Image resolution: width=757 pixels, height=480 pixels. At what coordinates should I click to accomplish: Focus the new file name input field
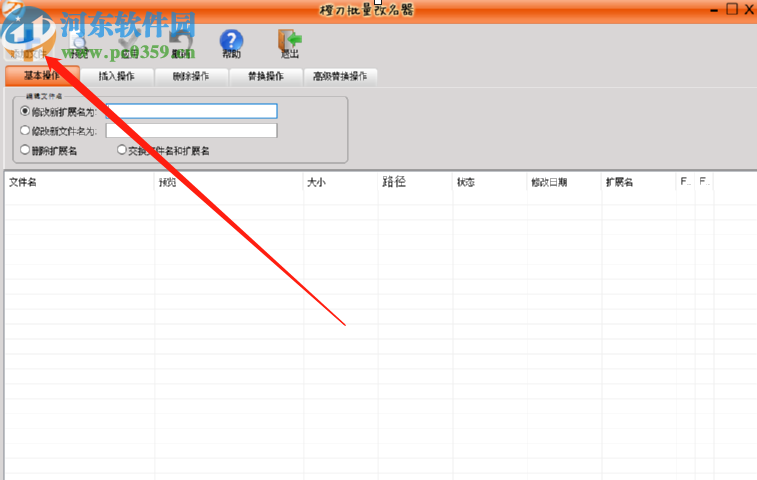pos(192,130)
